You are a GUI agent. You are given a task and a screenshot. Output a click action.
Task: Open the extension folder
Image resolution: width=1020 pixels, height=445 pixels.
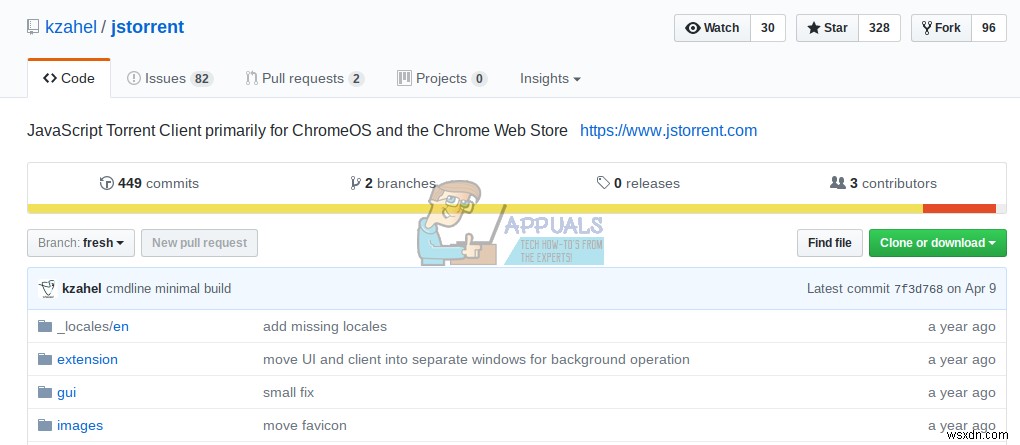87,360
